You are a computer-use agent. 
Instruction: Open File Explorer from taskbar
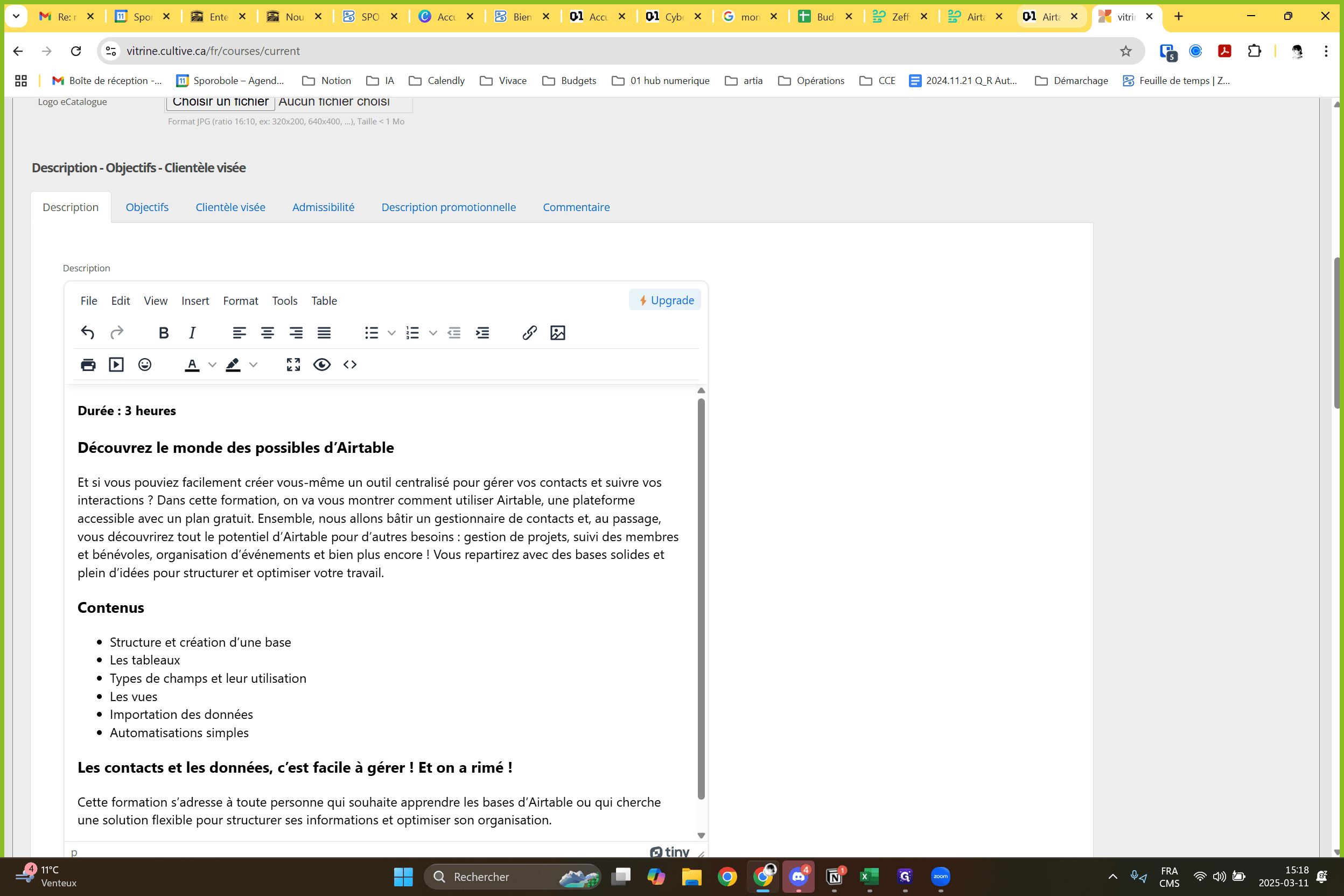(x=691, y=877)
